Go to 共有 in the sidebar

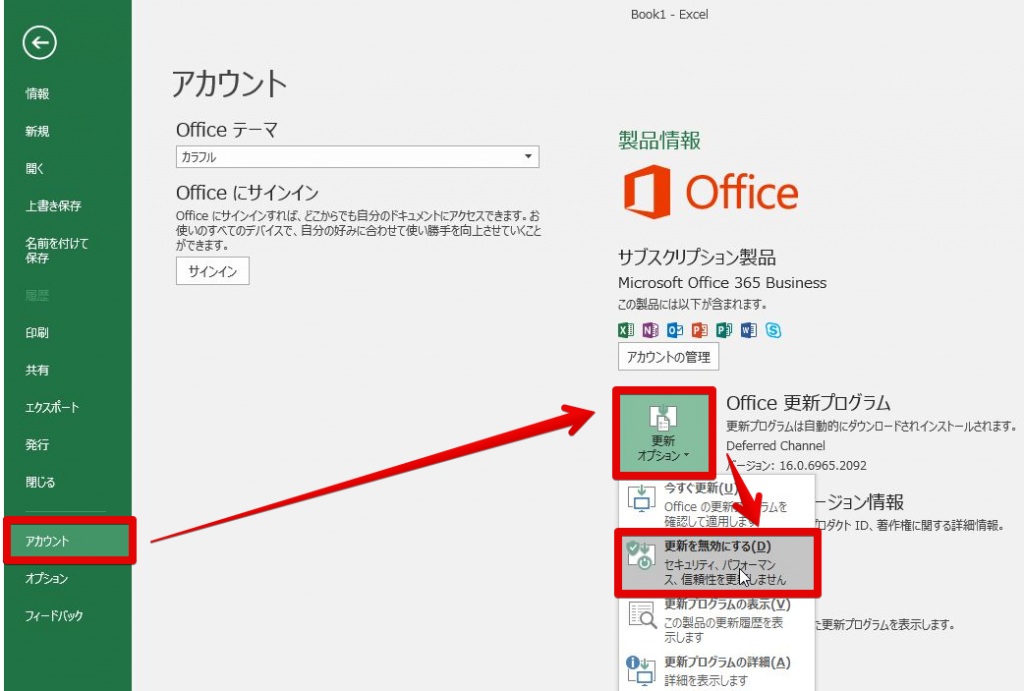[x=37, y=370]
